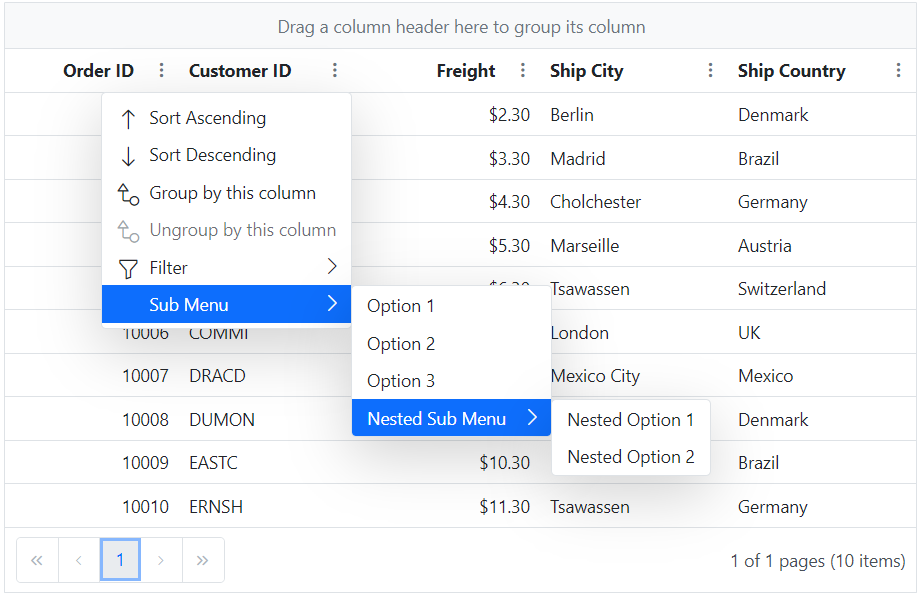Image resolution: width=920 pixels, height=595 pixels.
Task: Click the pager summary text
Action: click(x=818, y=560)
